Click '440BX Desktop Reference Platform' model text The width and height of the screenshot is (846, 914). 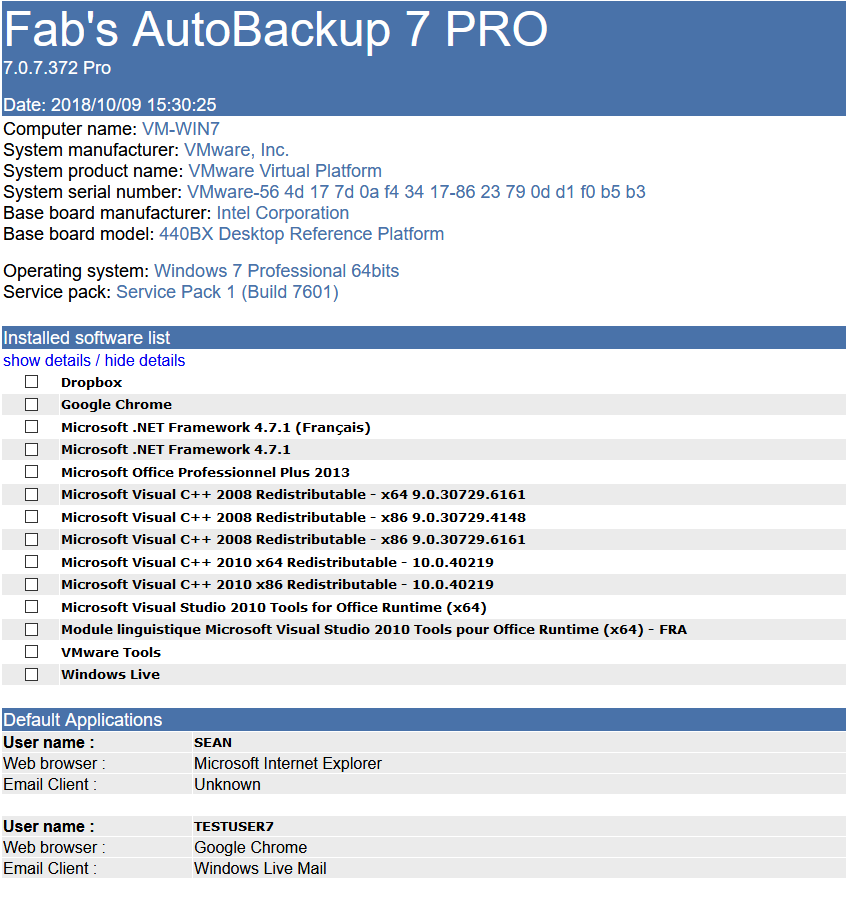click(x=301, y=234)
